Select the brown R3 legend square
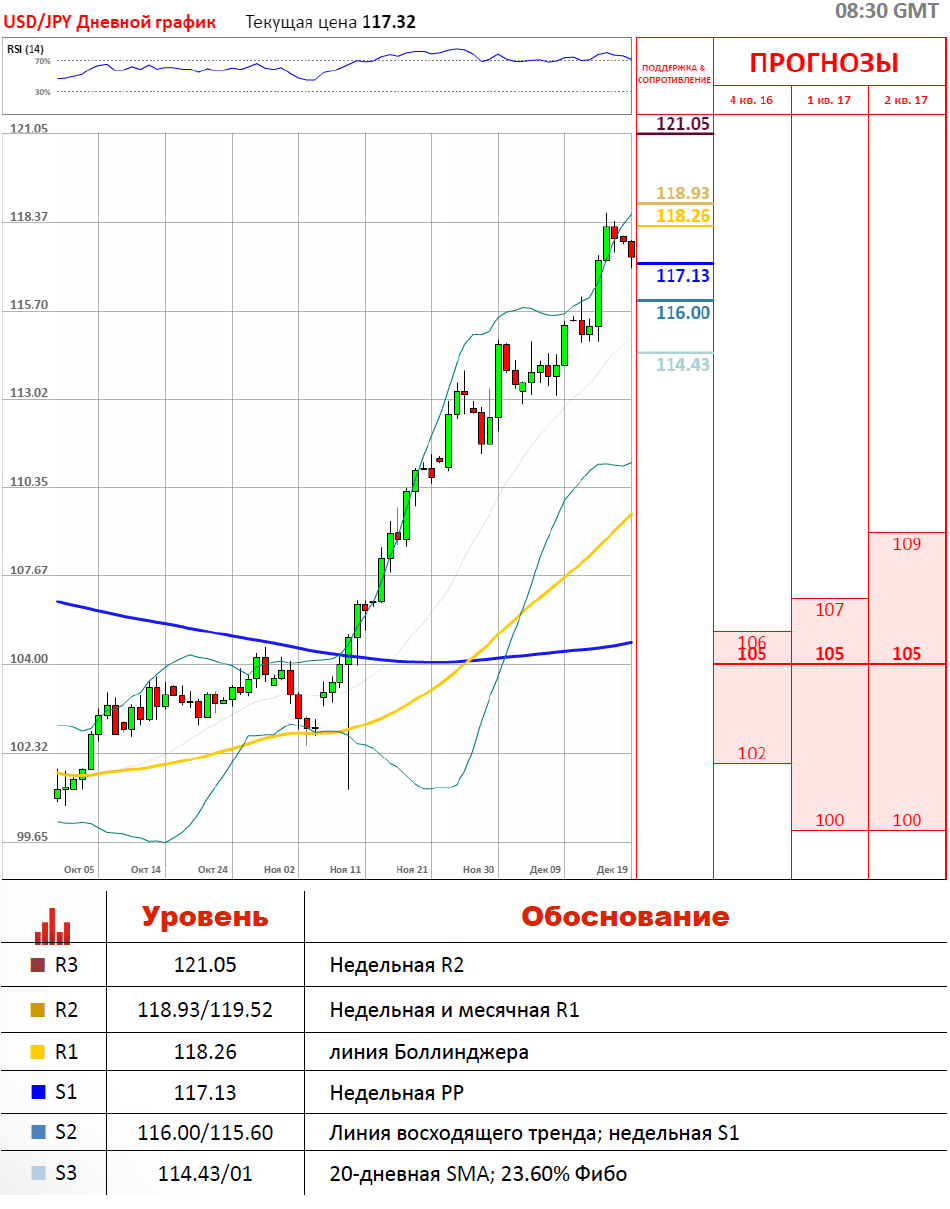This screenshot has height=1209, width=950. coord(38,966)
